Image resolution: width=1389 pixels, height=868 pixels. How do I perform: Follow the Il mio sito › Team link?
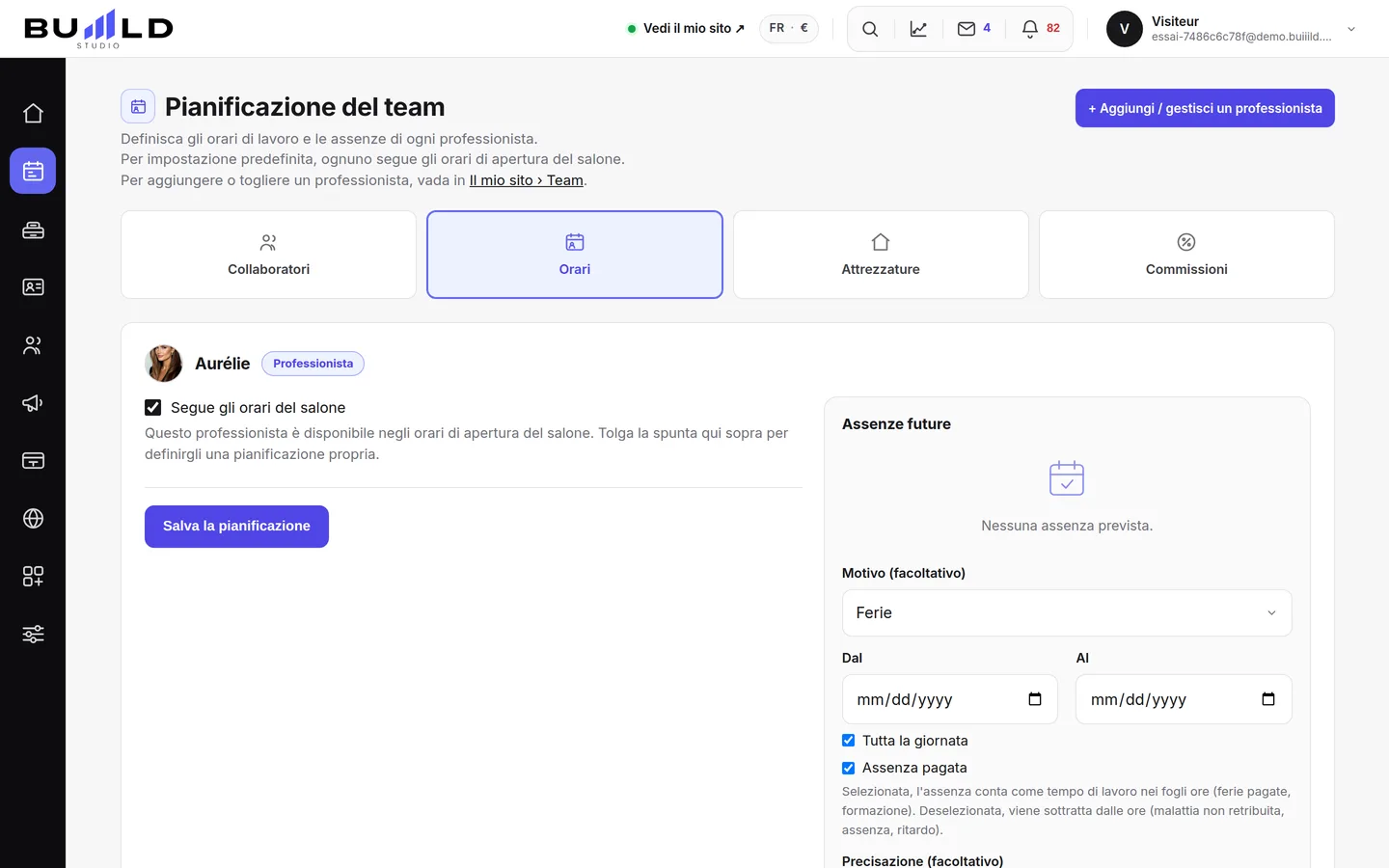click(x=527, y=180)
